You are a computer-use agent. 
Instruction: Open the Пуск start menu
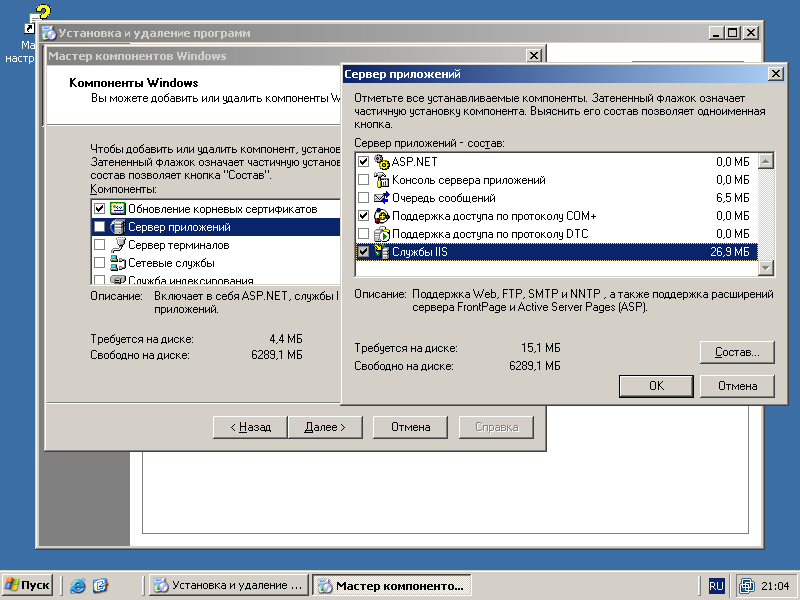coord(28,585)
